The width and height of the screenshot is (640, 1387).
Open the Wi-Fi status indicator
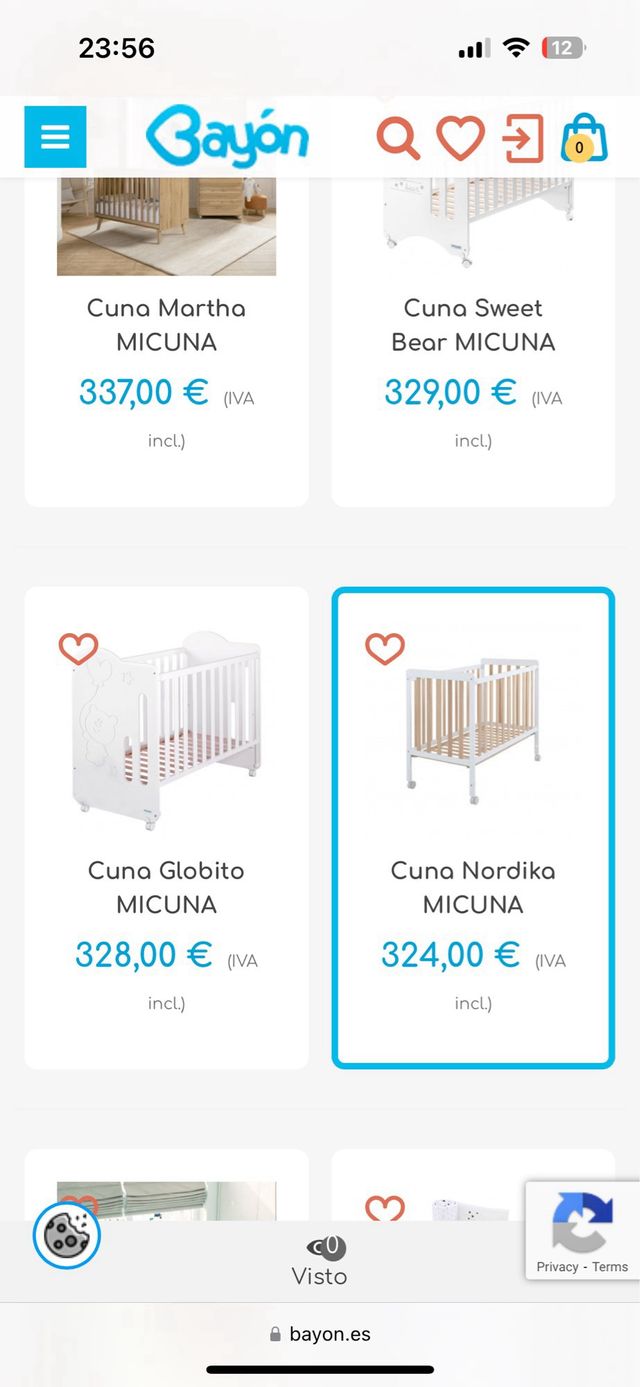click(513, 47)
